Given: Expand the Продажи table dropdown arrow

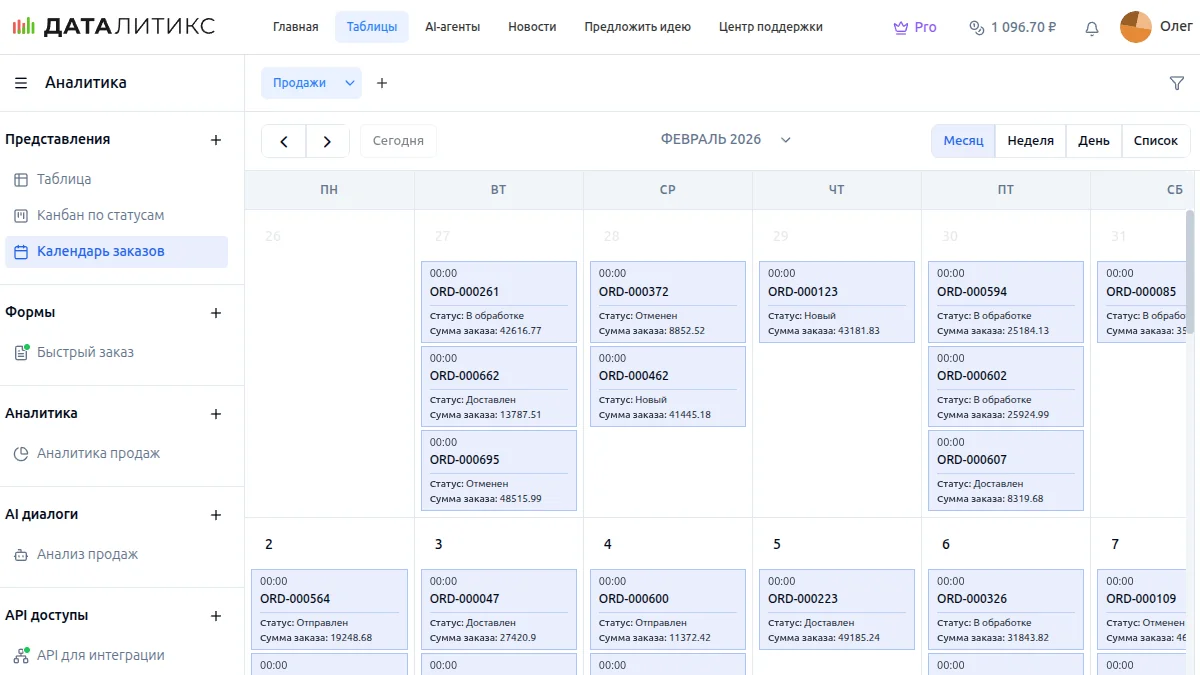Looking at the screenshot, I should tap(350, 83).
